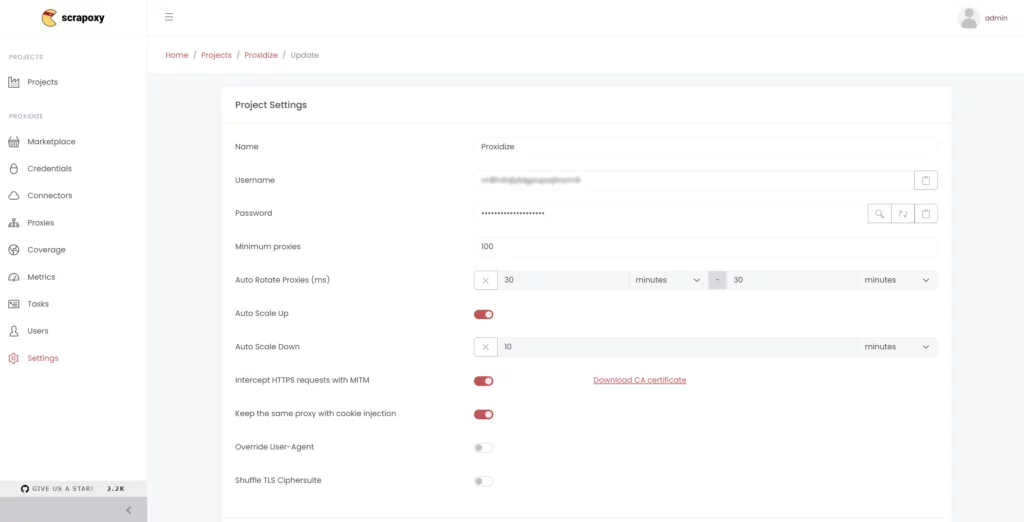Click the Projects sidebar icon
Screen dimensions: 1024x522
coord(14,82)
